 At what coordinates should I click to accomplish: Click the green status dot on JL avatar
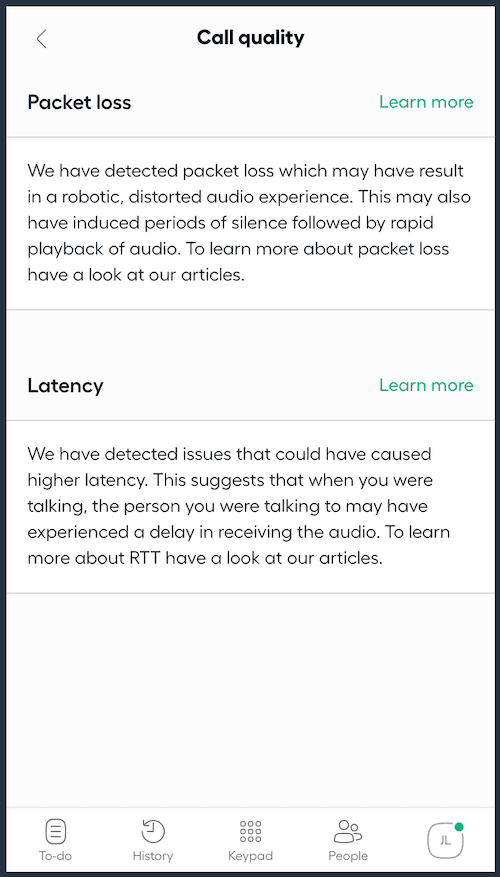459,826
